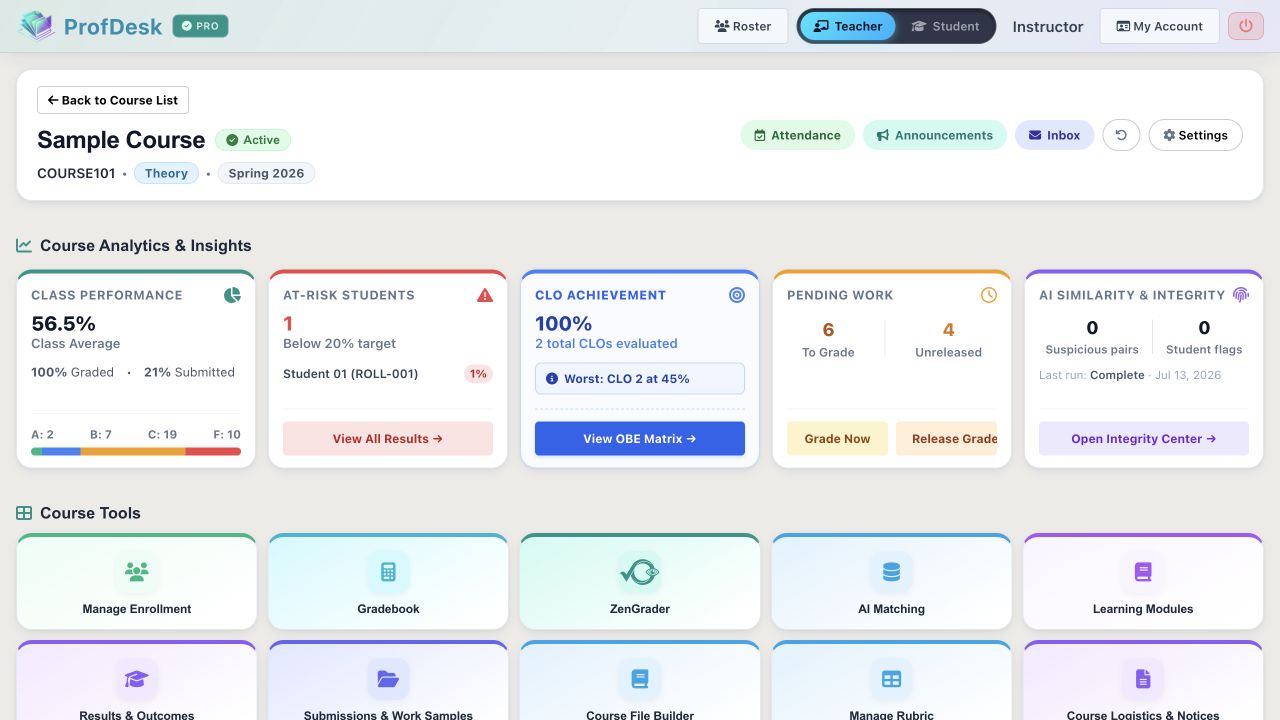Open the course Inbox

[x=1055, y=135]
